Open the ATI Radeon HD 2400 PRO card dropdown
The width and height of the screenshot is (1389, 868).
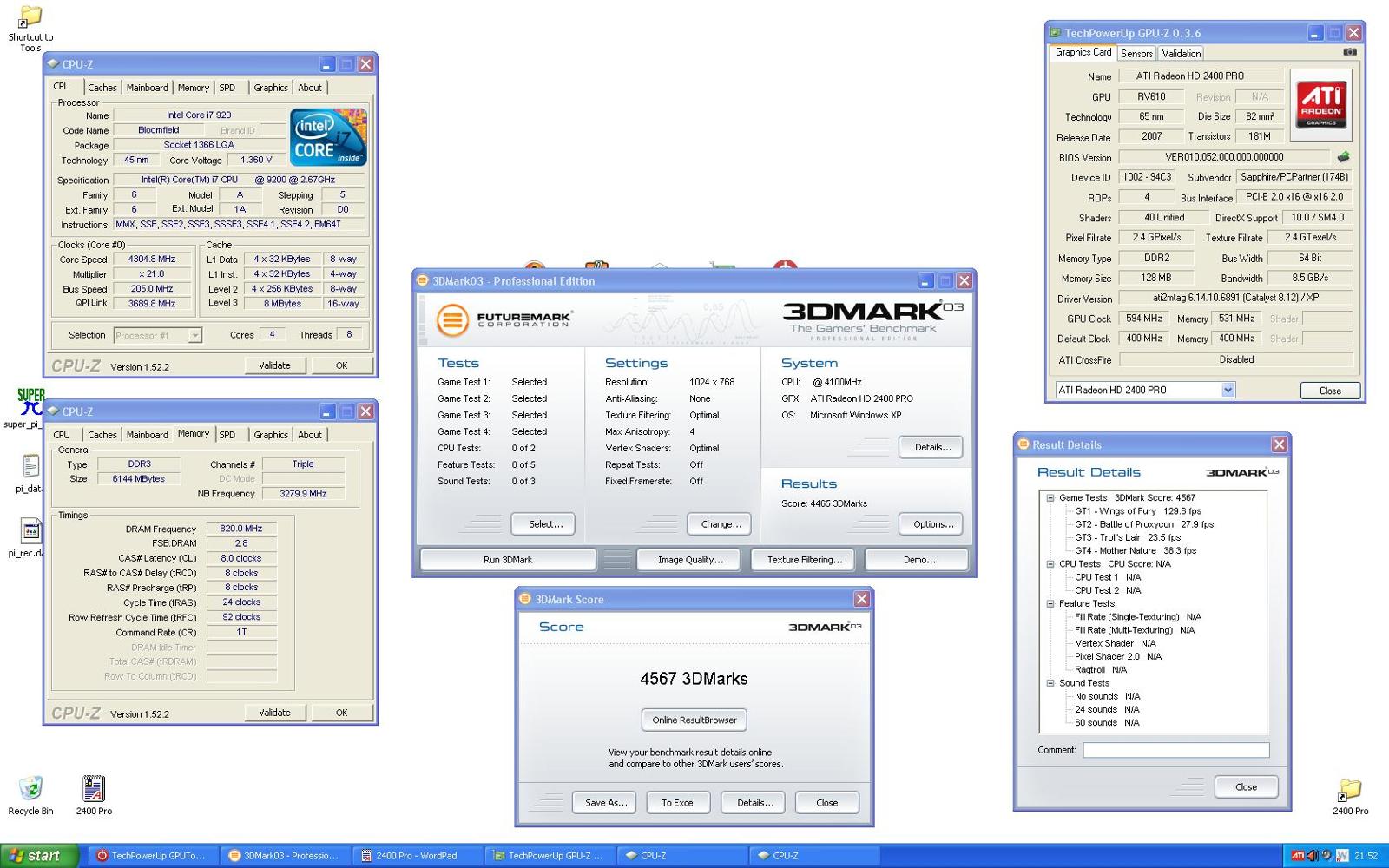(x=1228, y=390)
